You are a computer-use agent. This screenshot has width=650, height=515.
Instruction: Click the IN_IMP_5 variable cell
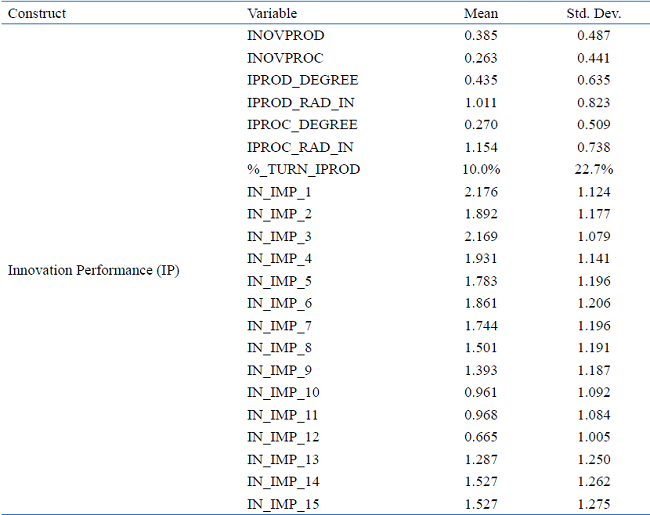pyautogui.click(x=279, y=281)
